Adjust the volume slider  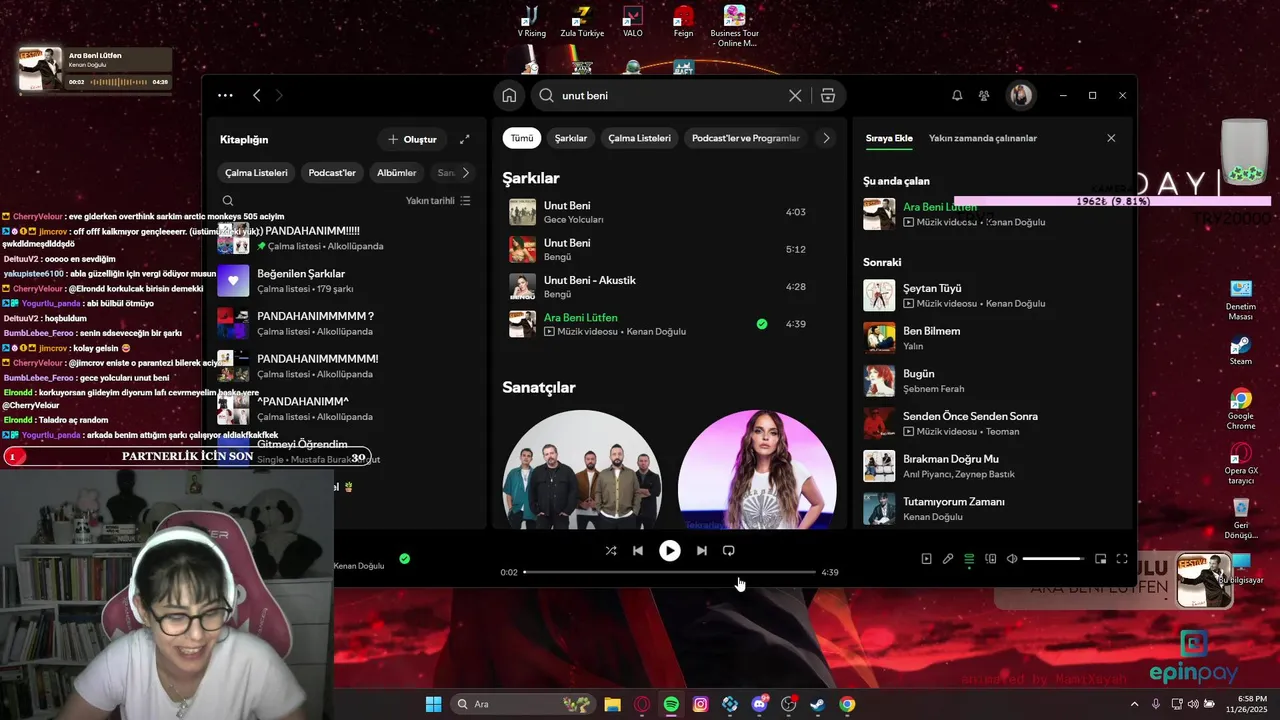click(1053, 559)
